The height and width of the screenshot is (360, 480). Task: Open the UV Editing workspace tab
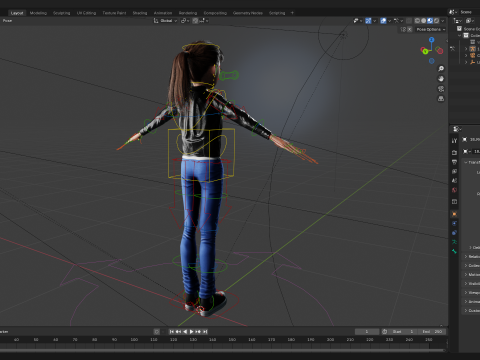pyautogui.click(x=86, y=13)
